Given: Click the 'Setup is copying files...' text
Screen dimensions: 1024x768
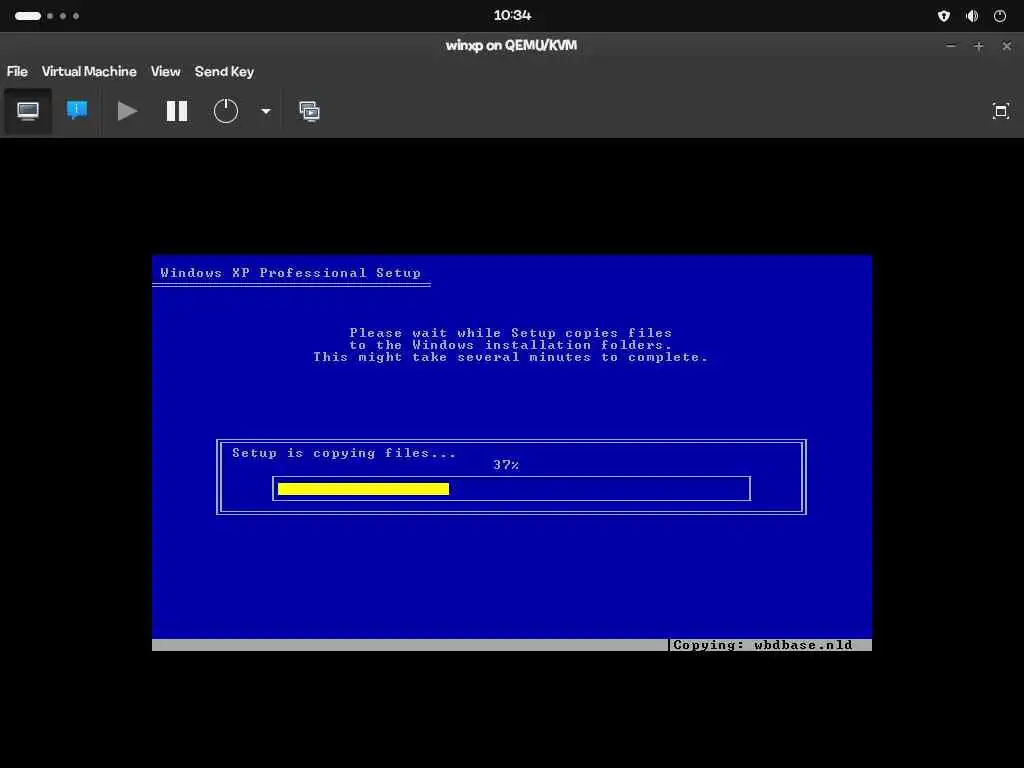Looking at the screenshot, I should [x=344, y=453].
